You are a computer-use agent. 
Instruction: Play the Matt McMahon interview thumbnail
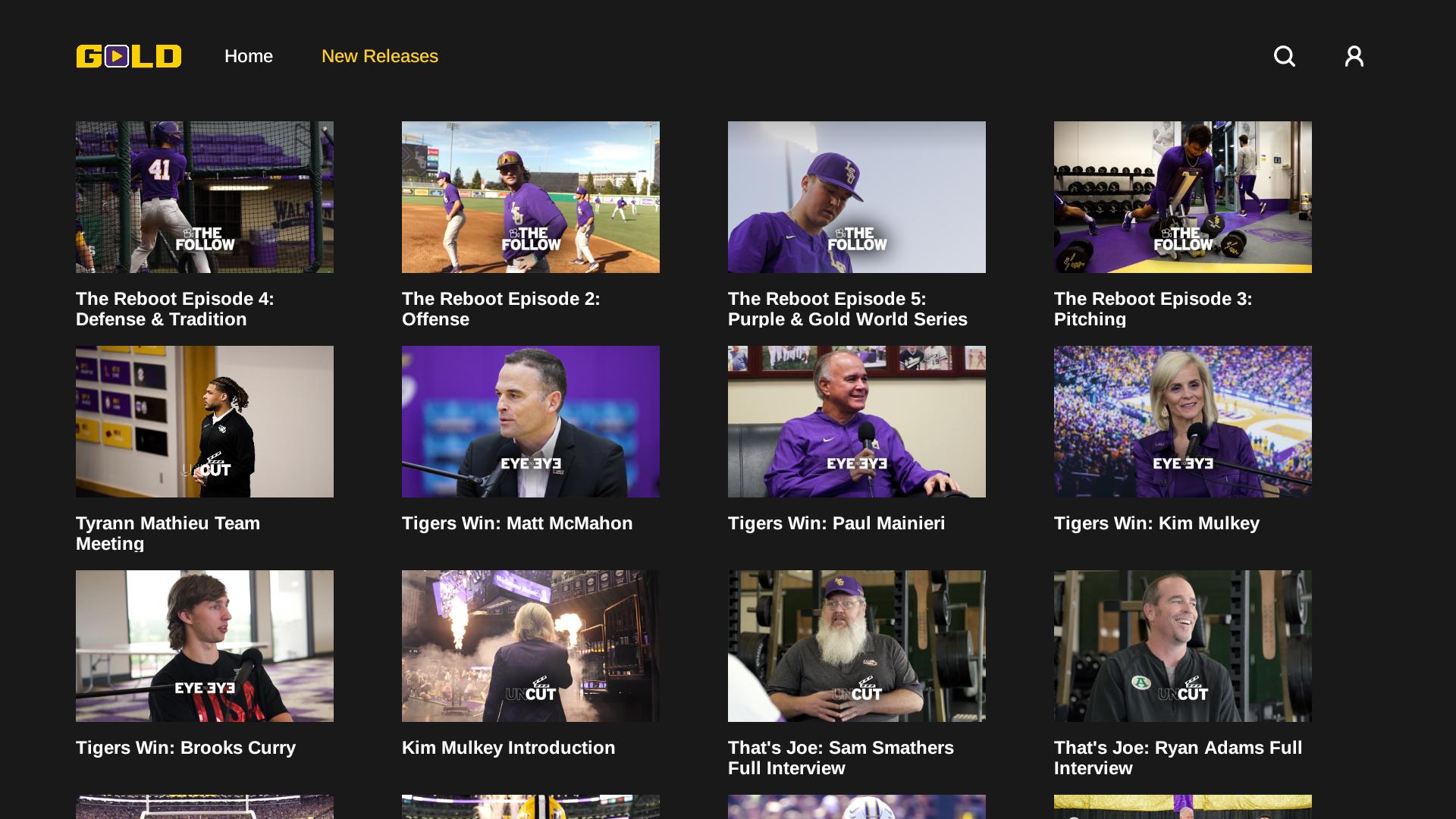pyautogui.click(x=531, y=422)
